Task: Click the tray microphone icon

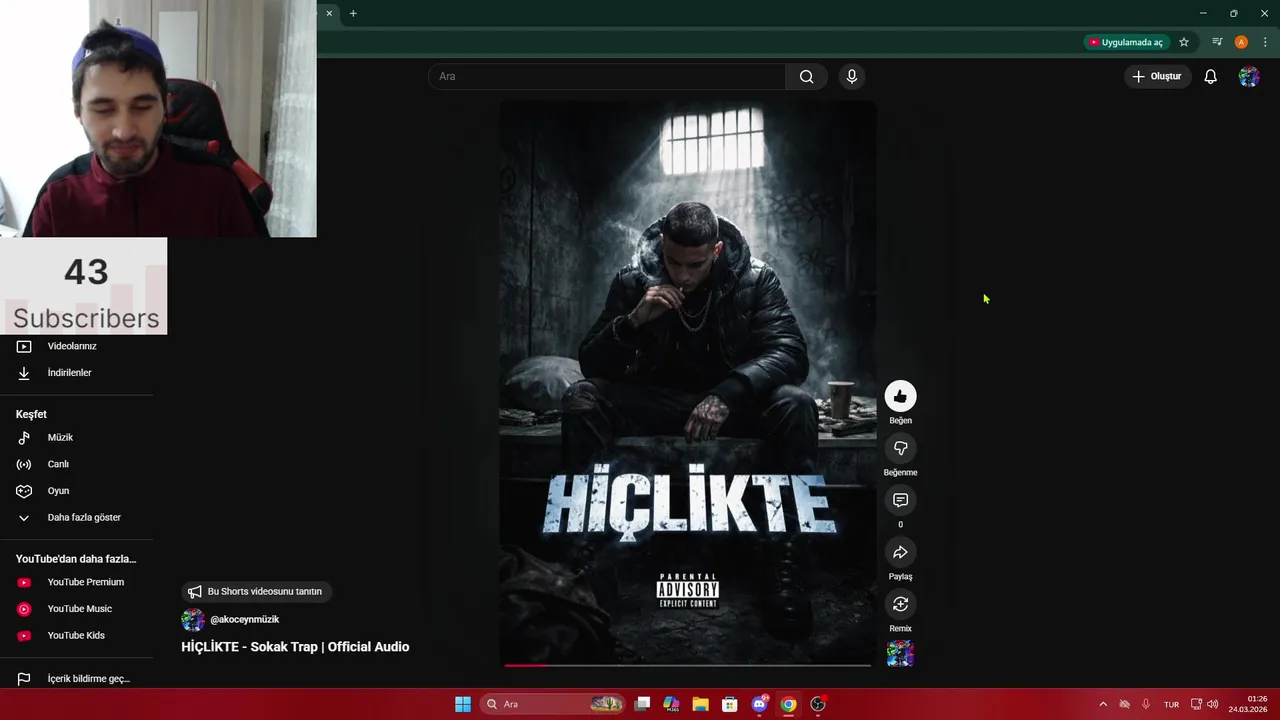Action: tap(1146, 704)
